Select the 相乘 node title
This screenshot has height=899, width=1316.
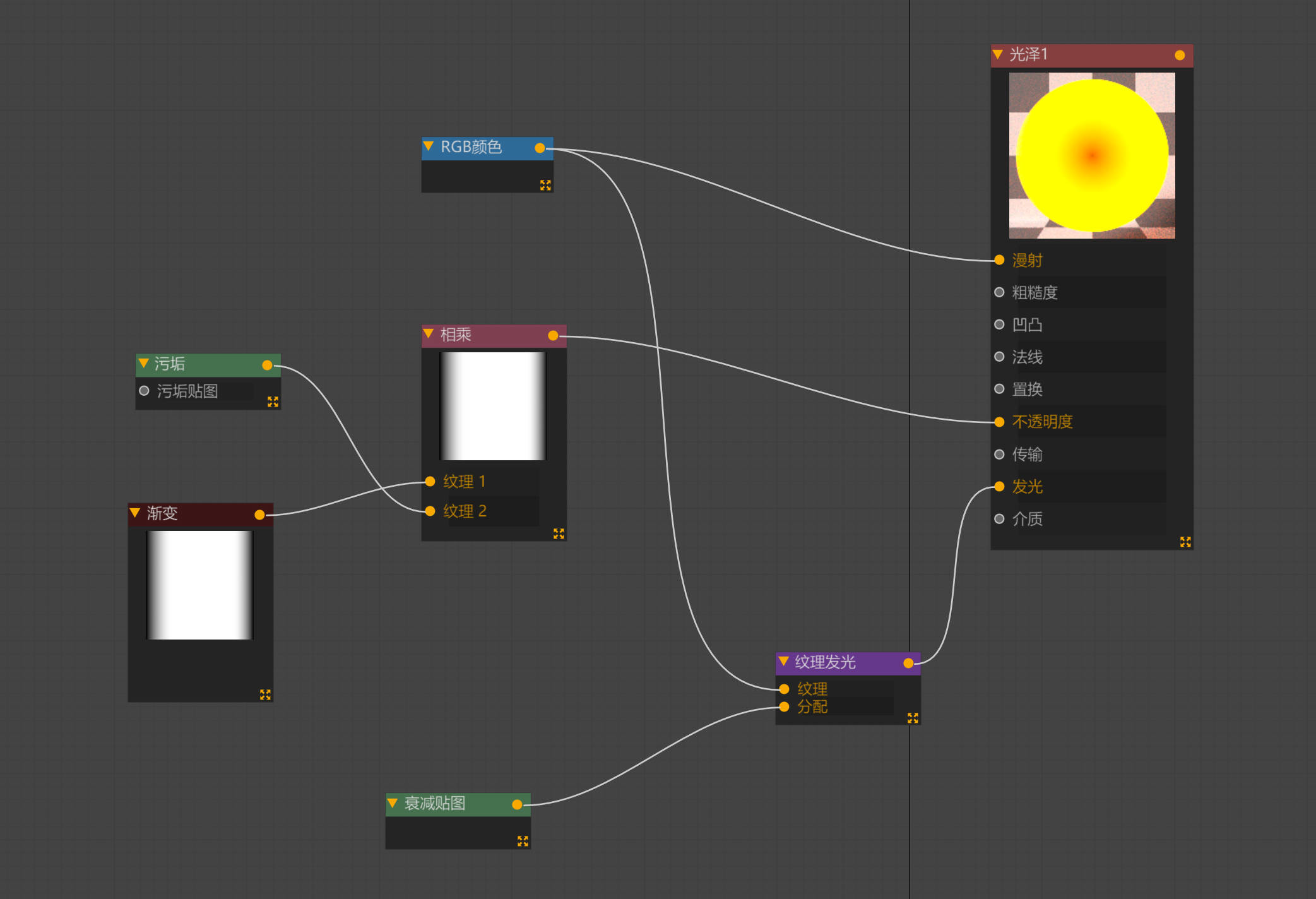click(456, 335)
